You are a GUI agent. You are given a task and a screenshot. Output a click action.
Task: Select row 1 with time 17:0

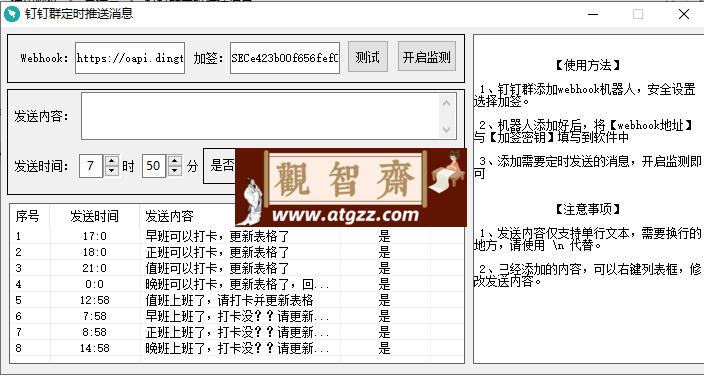237,236
